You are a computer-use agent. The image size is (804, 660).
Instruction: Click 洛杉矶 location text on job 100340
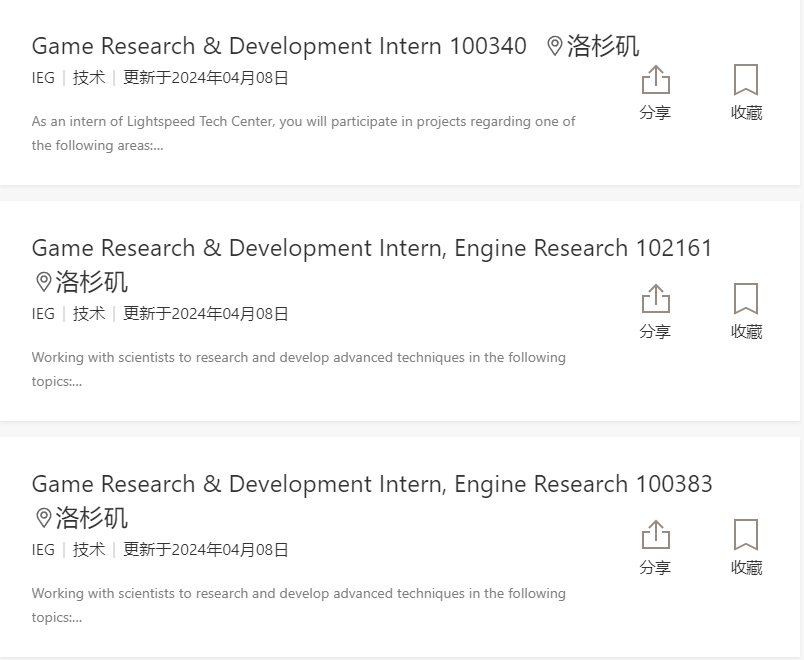[603, 46]
